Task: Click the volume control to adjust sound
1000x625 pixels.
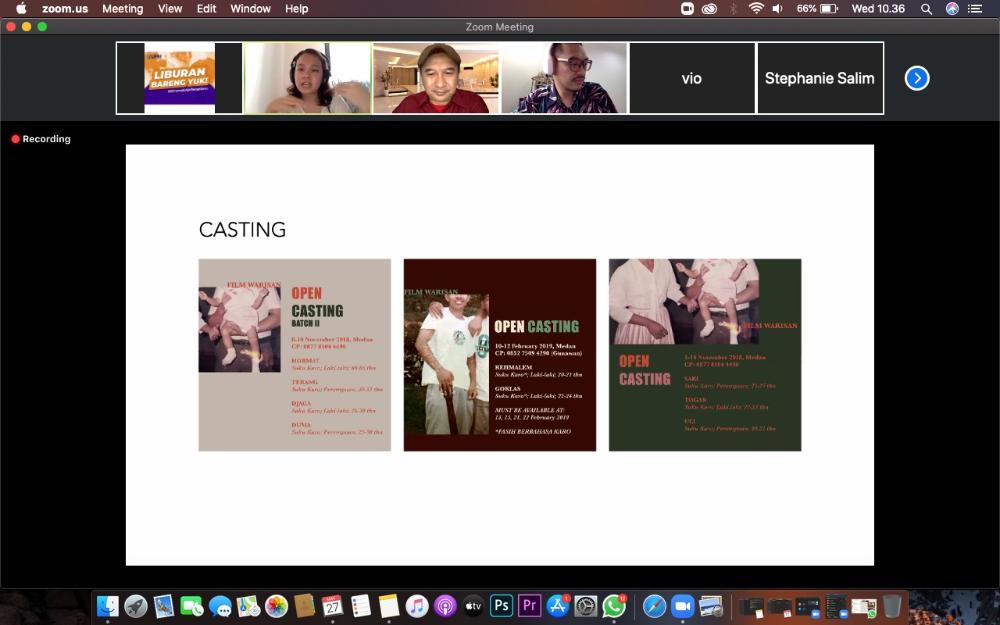Action: point(776,8)
